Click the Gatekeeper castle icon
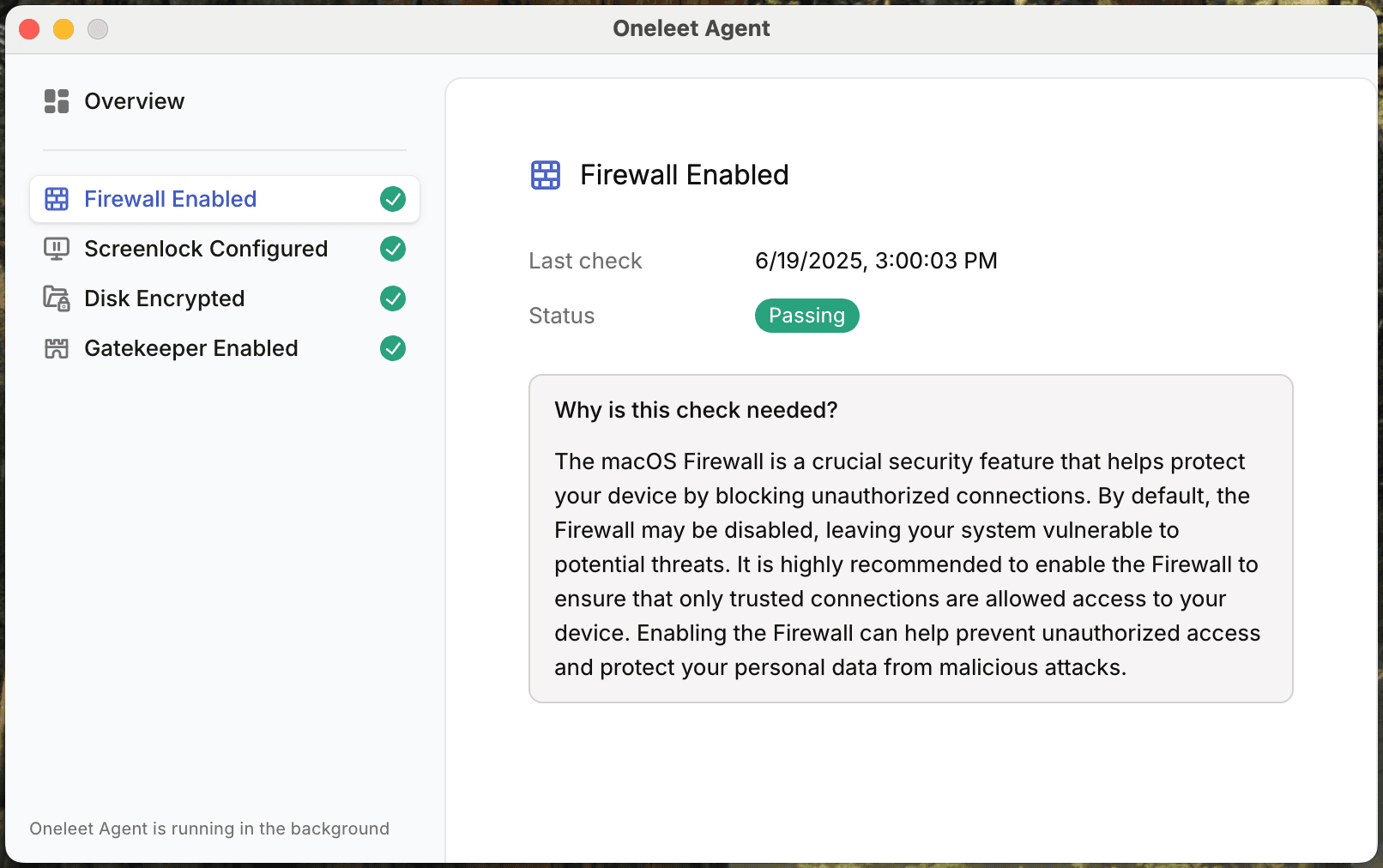 tap(57, 348)
